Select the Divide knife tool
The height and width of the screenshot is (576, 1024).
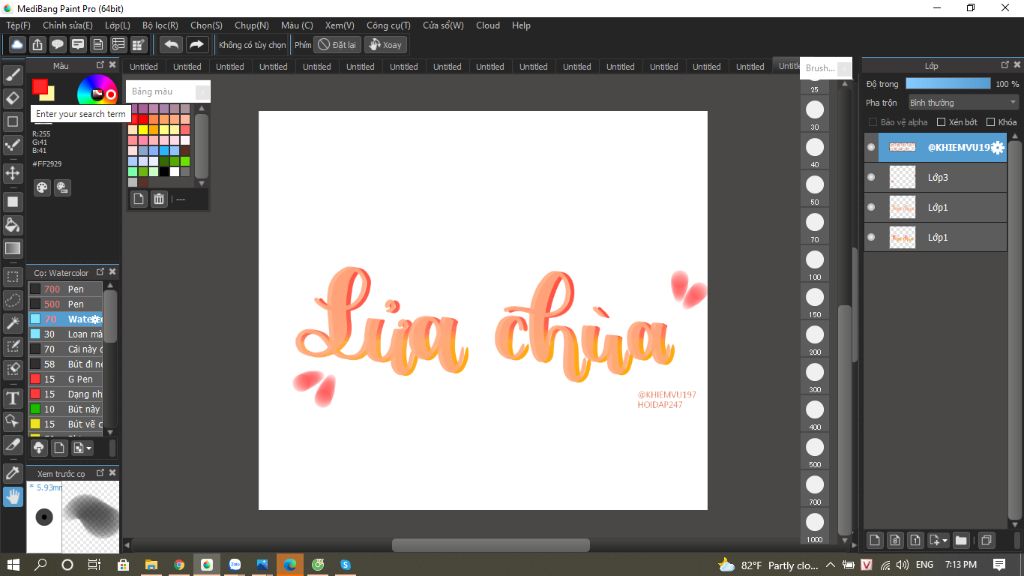(x=12, y=445)
